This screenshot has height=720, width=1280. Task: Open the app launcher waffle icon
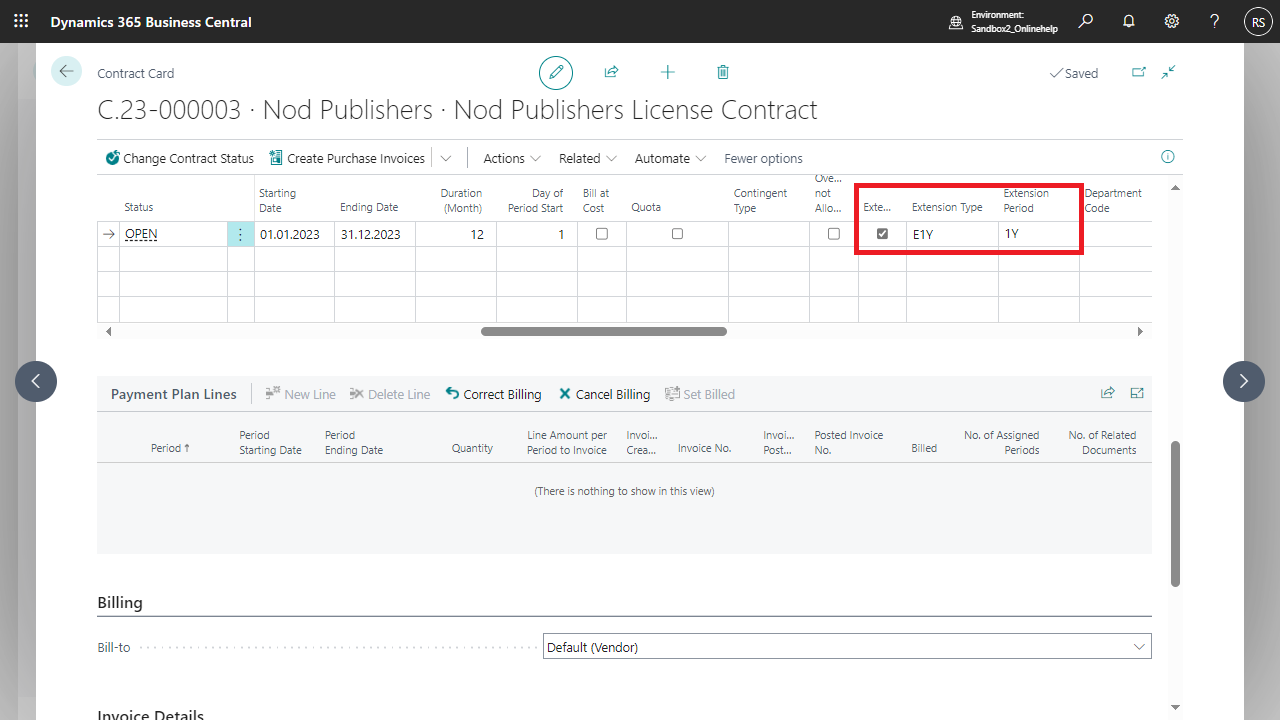point(21,21)
